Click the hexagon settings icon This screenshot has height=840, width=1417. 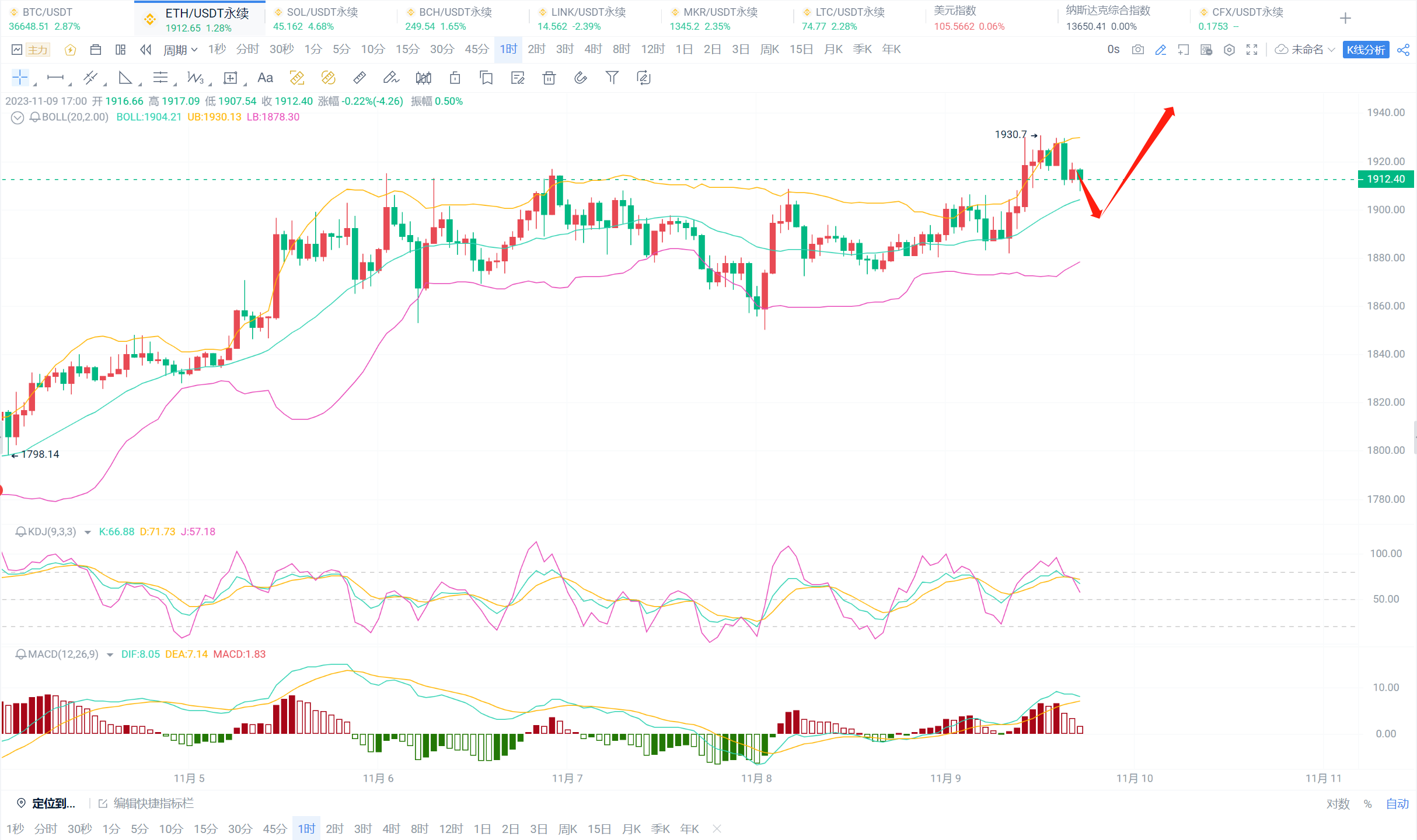(x=1229, y=50)
